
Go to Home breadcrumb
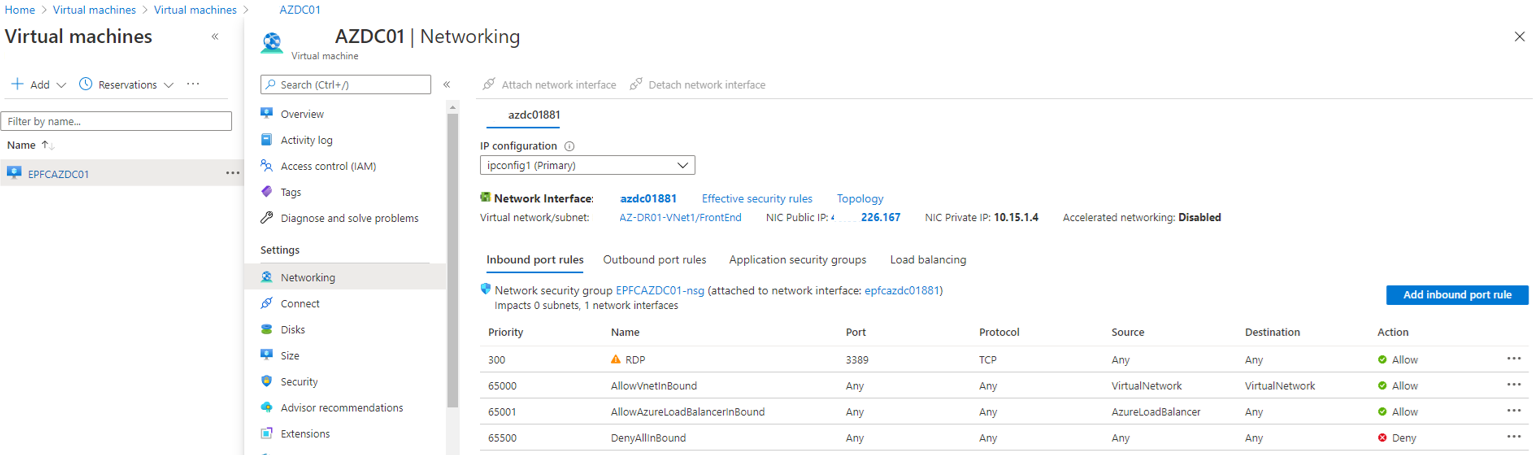pyautogui.click(x=20, y=10)
